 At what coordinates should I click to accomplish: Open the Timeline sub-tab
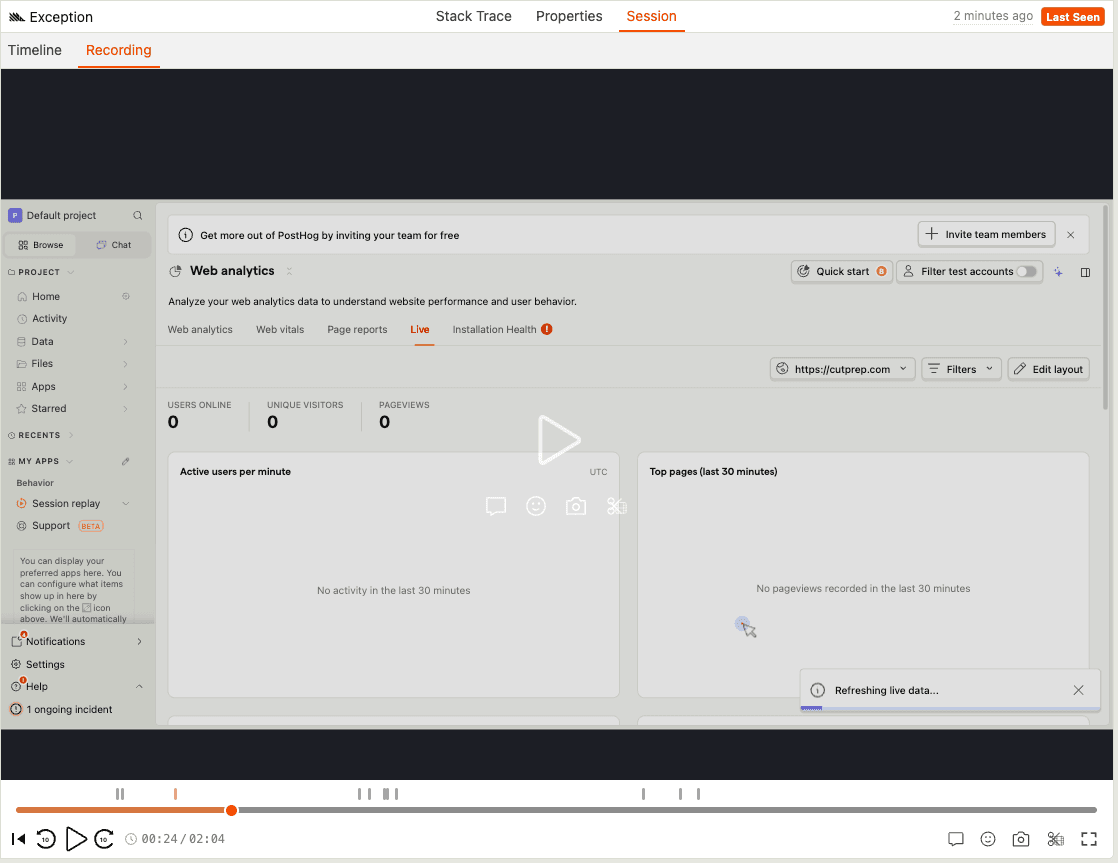(35, 50)
